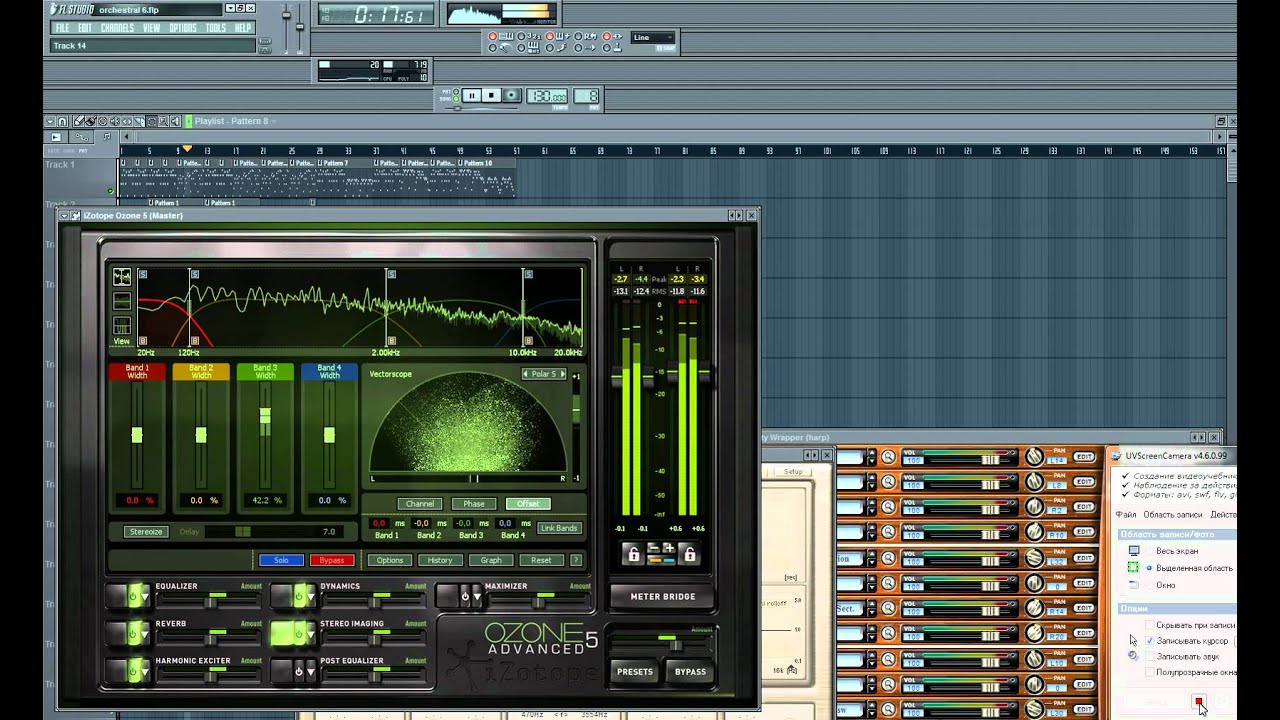The width and height of the screenshot is (1280, 720).
Task: Select the Channel vectorscope button
Action: pyautogui.click(x=420, y=504)
